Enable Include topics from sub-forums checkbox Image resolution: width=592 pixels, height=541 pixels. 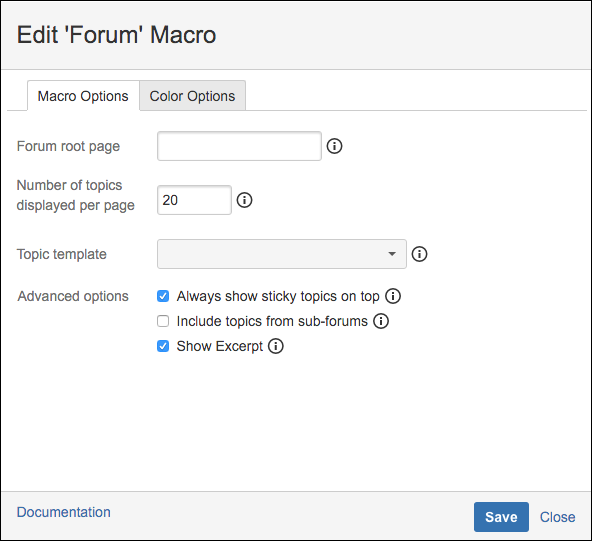pos(163,321)
